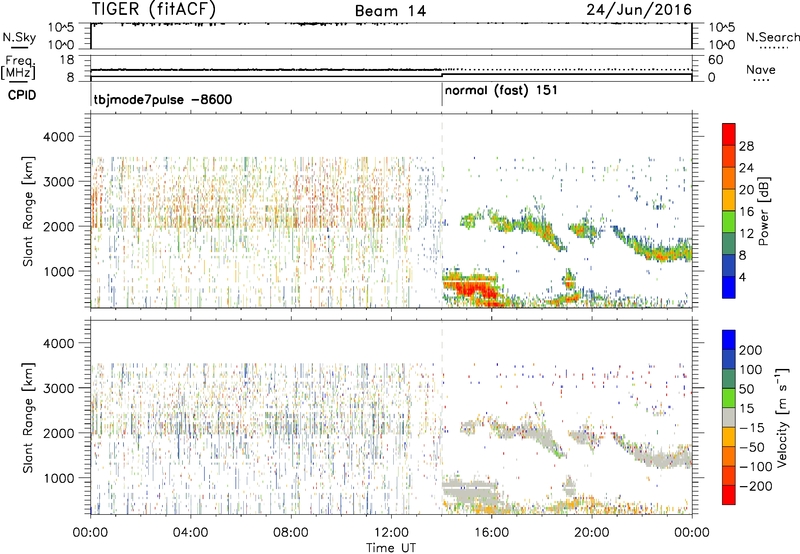Click the Nave legend label
The image size is (800, 554).
[761, 70]
